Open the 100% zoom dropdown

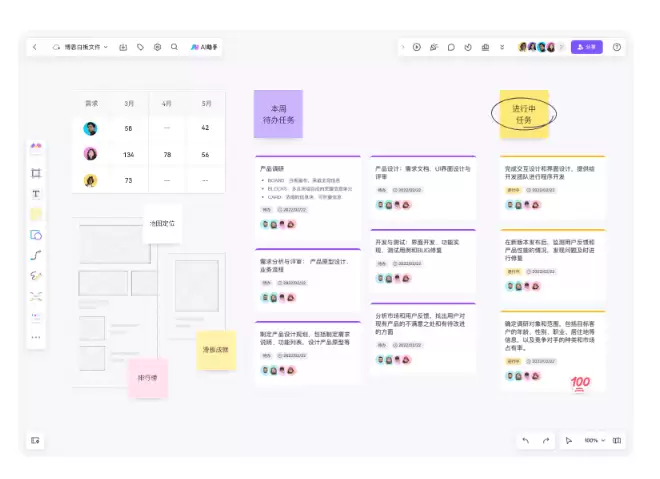[x=595, y=440]
